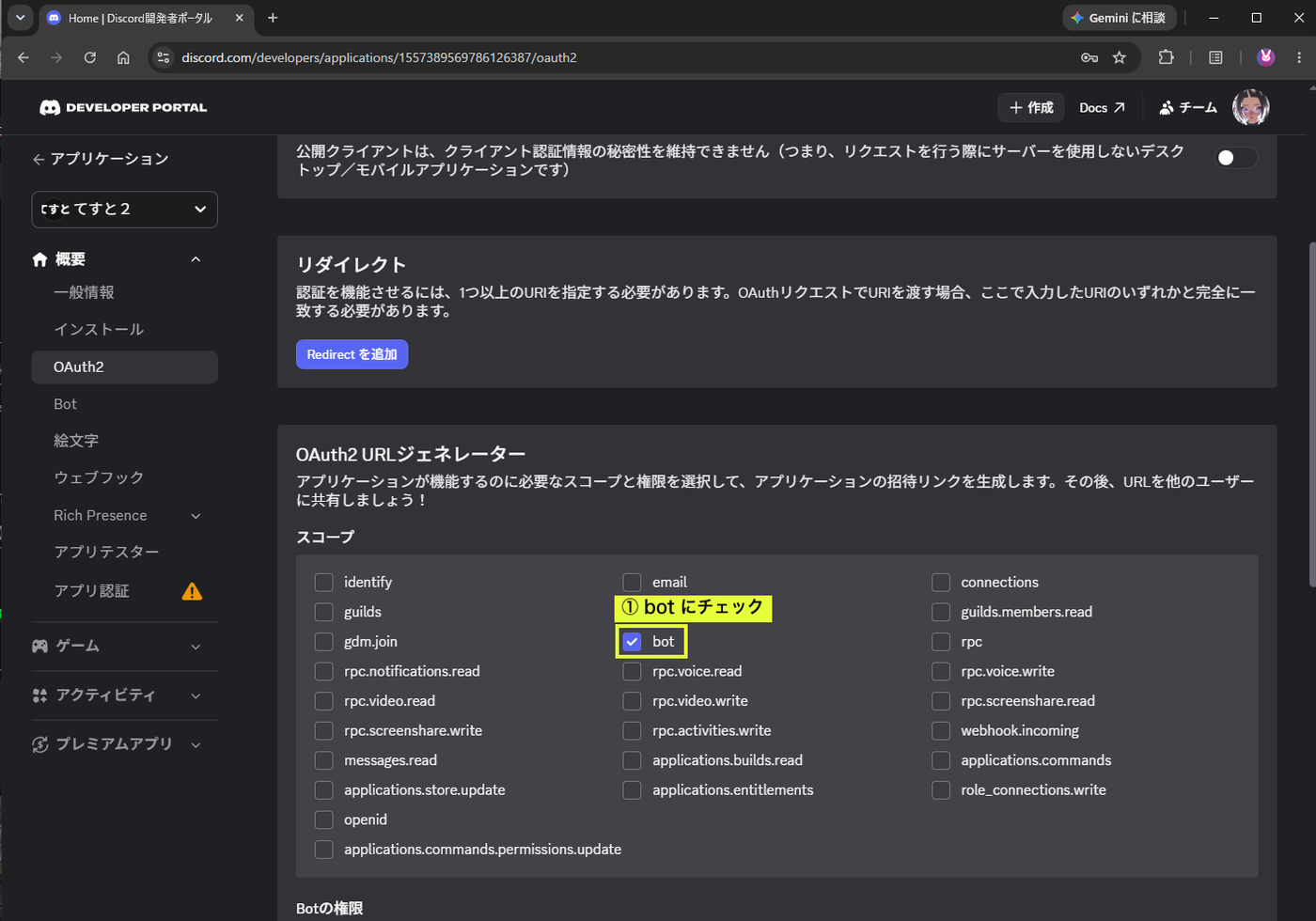Click the Gemini に相談 button
The image size is (1316, 921).
pos(1118,18)
